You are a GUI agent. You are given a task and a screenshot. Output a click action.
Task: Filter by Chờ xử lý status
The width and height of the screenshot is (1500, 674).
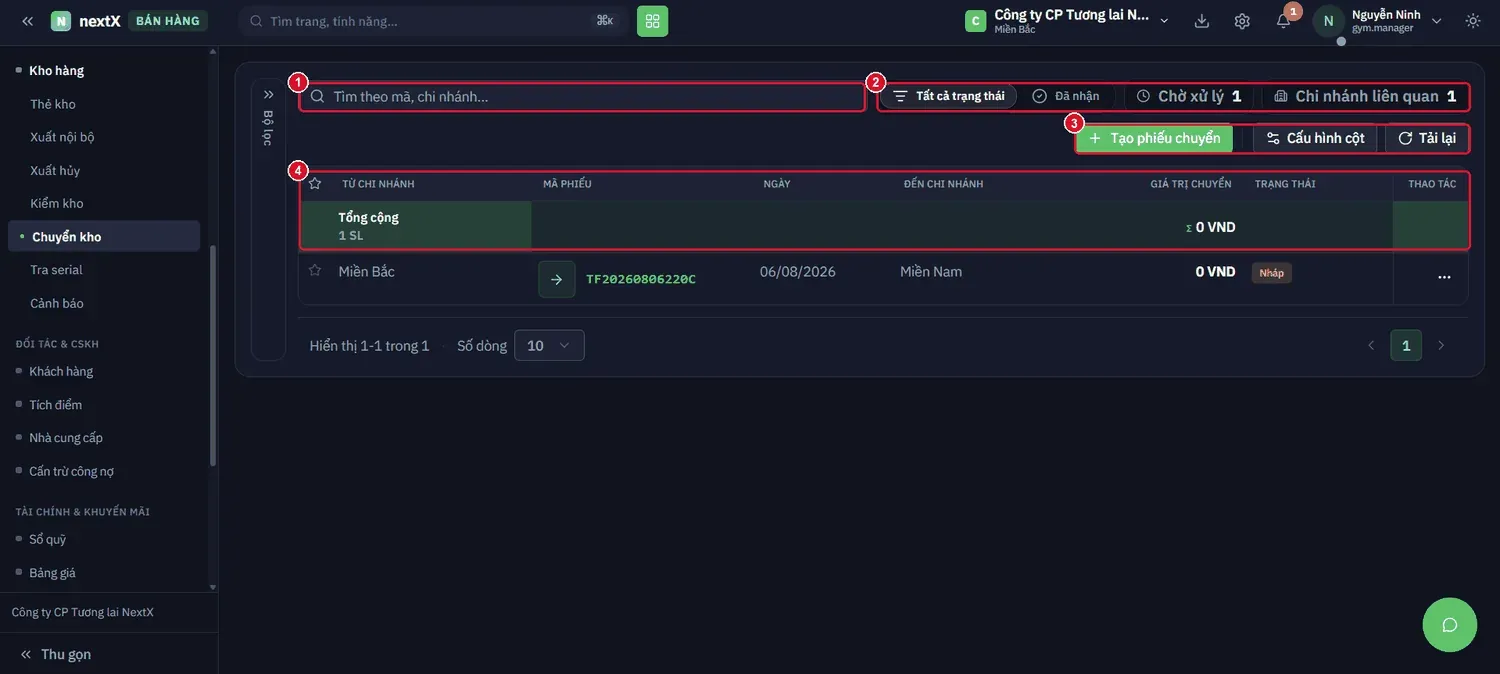(1189, 96)
